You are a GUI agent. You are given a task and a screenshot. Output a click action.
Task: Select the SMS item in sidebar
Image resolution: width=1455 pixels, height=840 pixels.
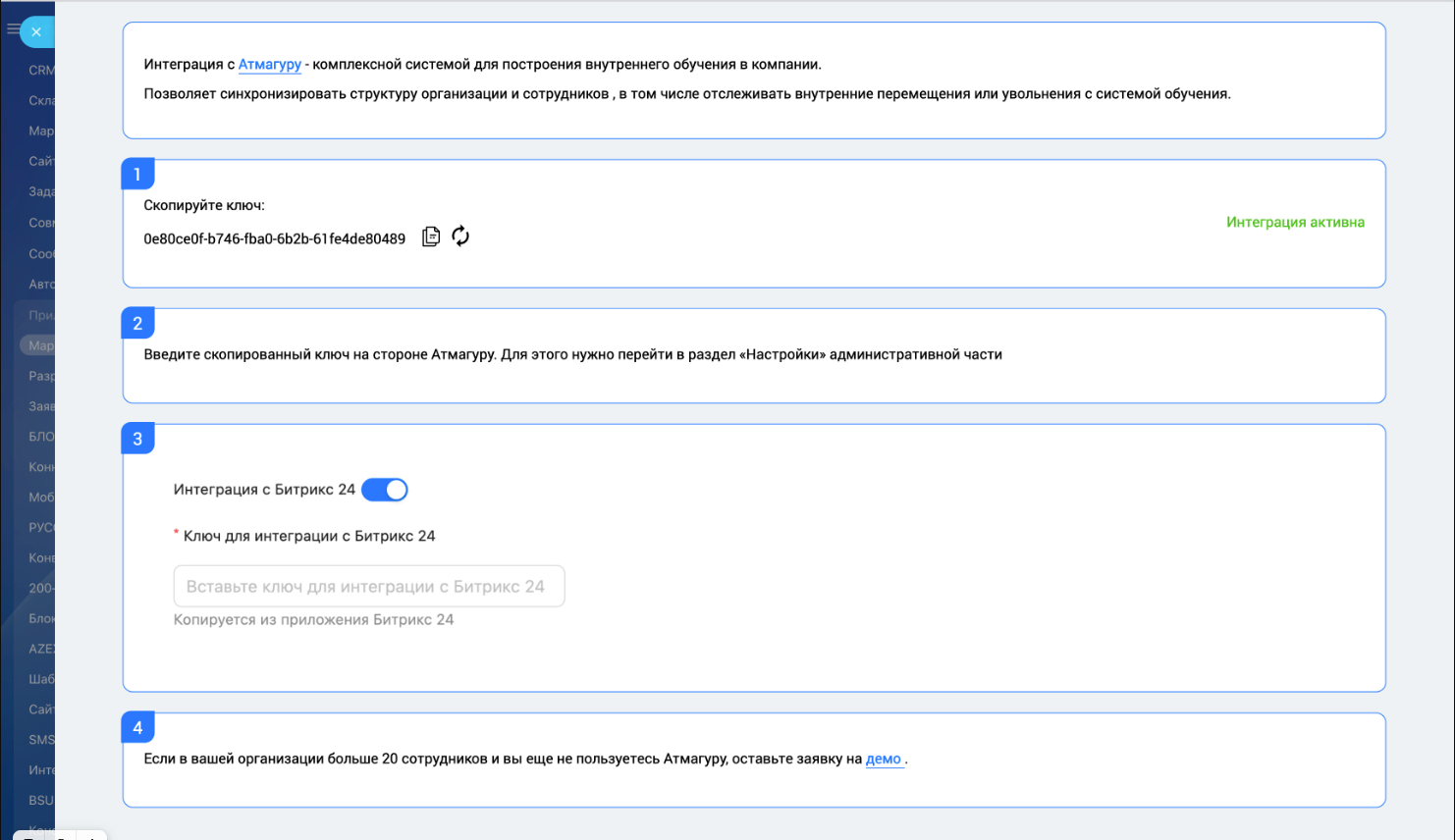coord(41,740)
